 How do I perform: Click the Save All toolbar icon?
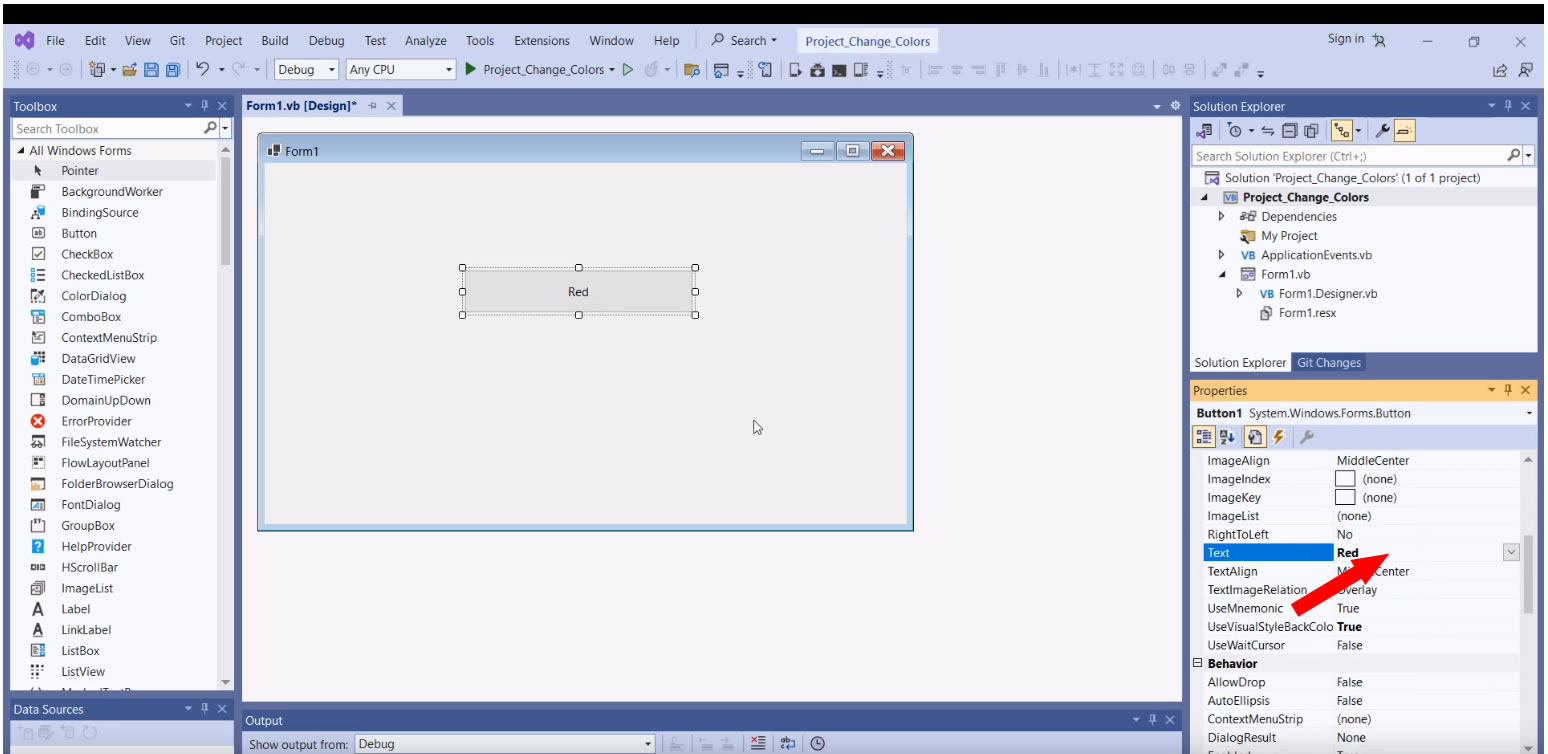coord(172,70)
